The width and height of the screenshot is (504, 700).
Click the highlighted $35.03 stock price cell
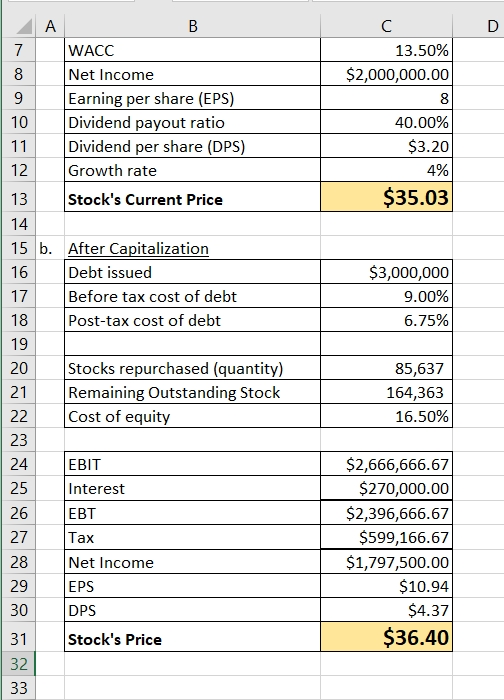(x=386, y=197)
